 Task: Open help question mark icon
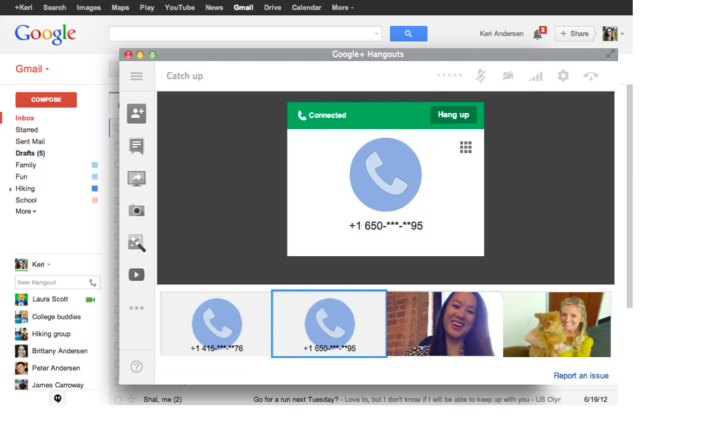pos(136,367)
